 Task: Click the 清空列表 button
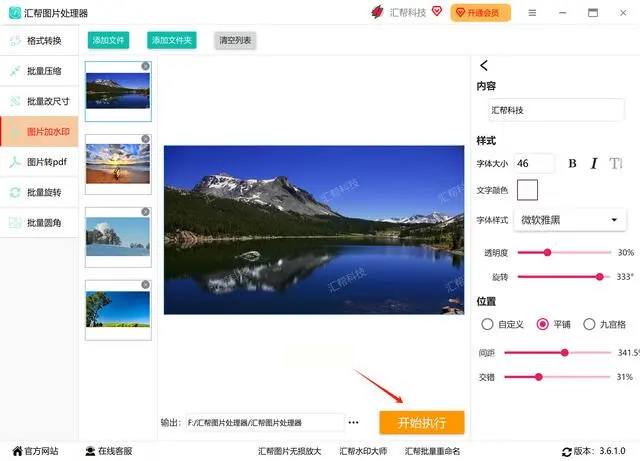tap(235, 40)
